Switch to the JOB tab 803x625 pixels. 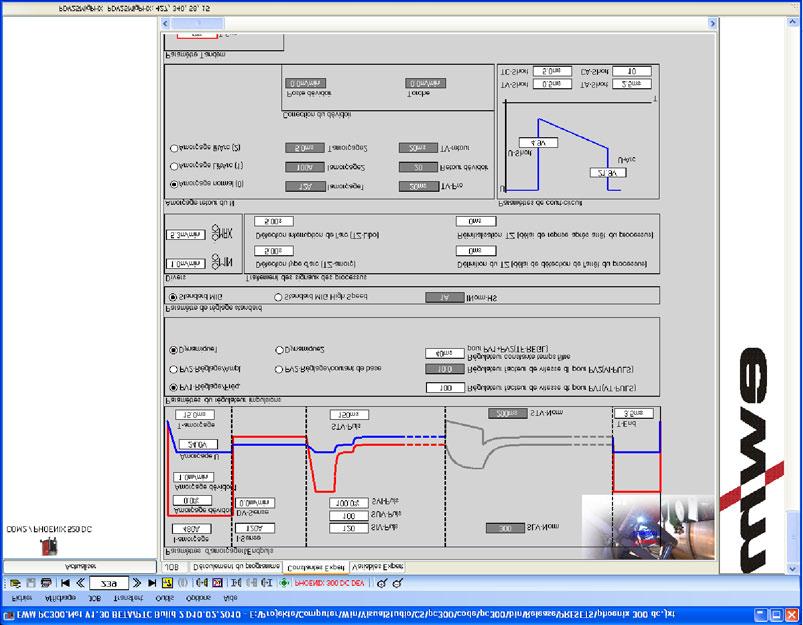coord(173,567)
